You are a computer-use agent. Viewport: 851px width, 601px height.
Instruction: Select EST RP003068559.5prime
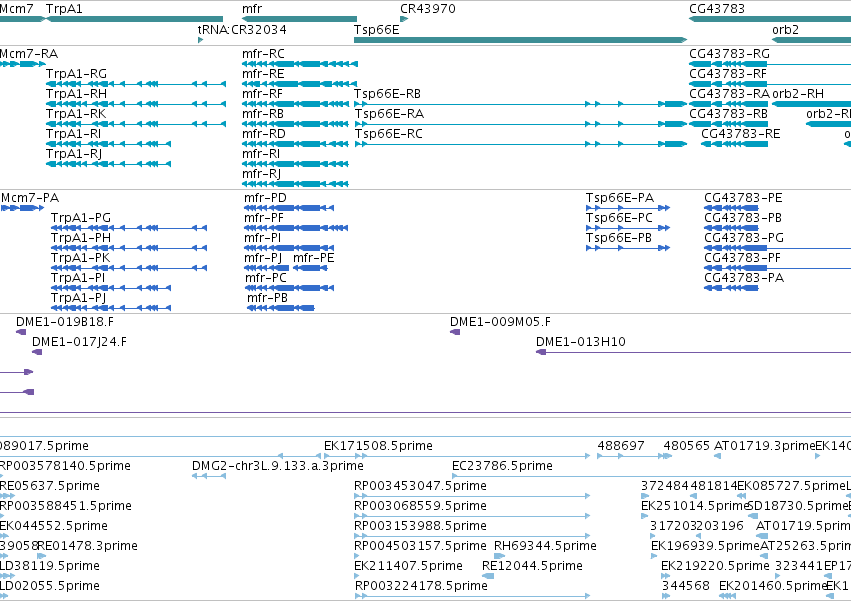pos(472,516)
